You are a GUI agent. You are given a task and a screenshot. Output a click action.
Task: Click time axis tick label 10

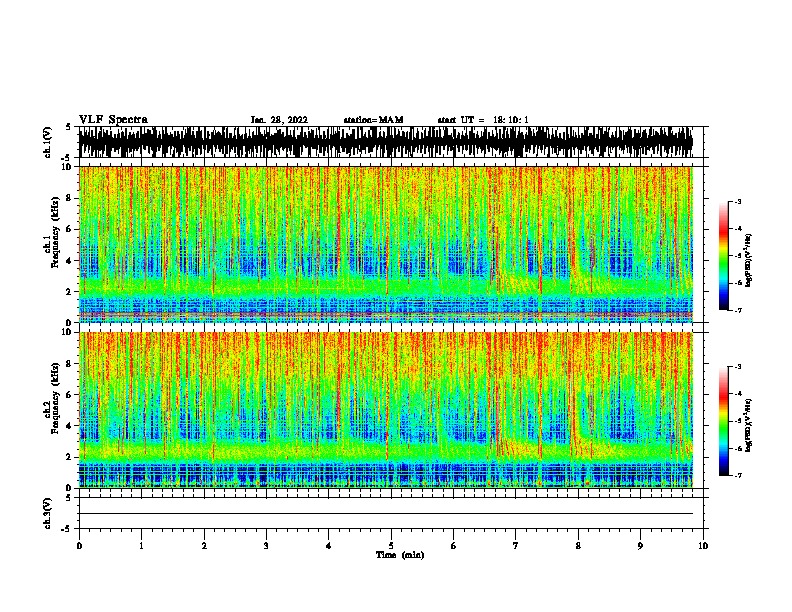pos(703,546)
